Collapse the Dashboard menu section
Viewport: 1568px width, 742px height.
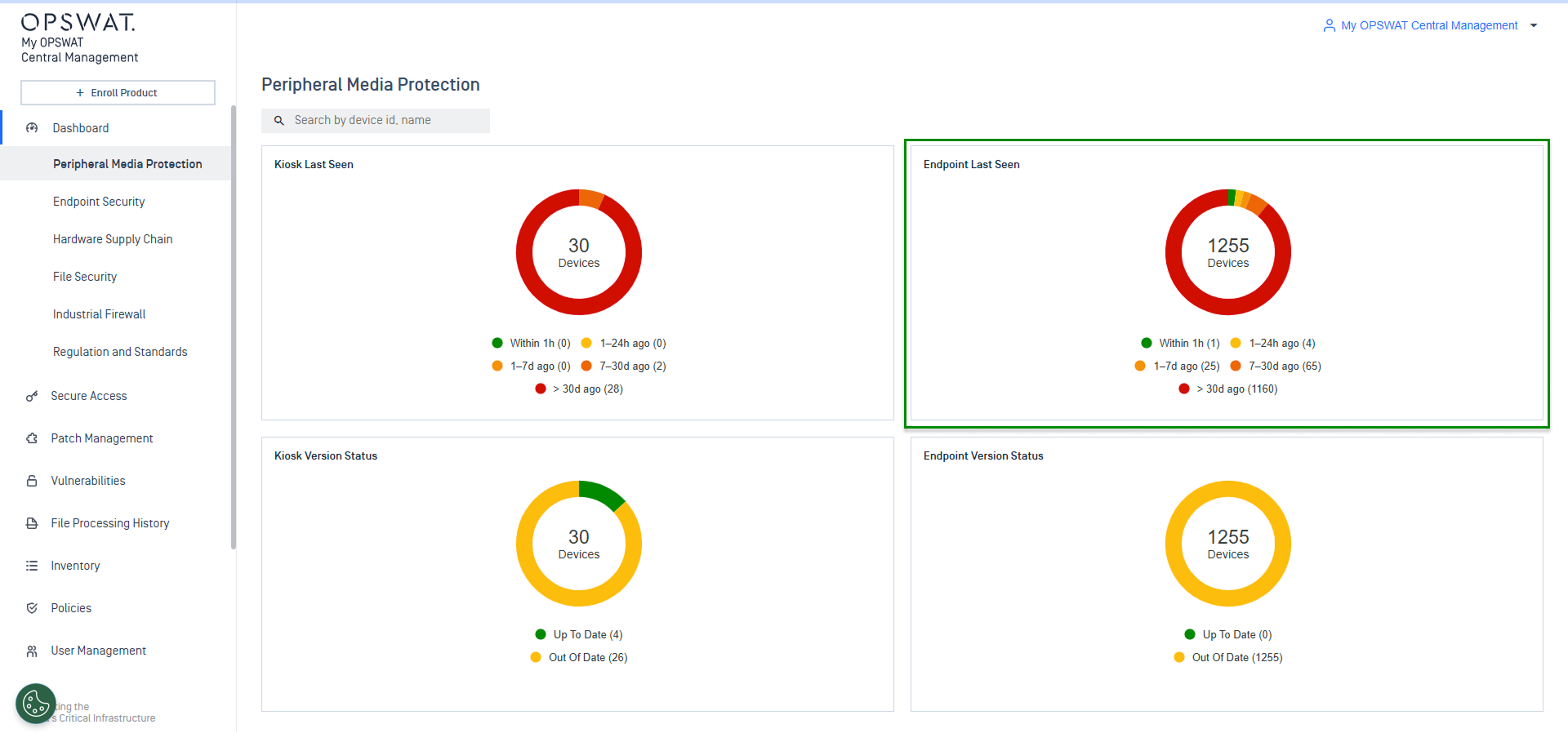(80, 128)
